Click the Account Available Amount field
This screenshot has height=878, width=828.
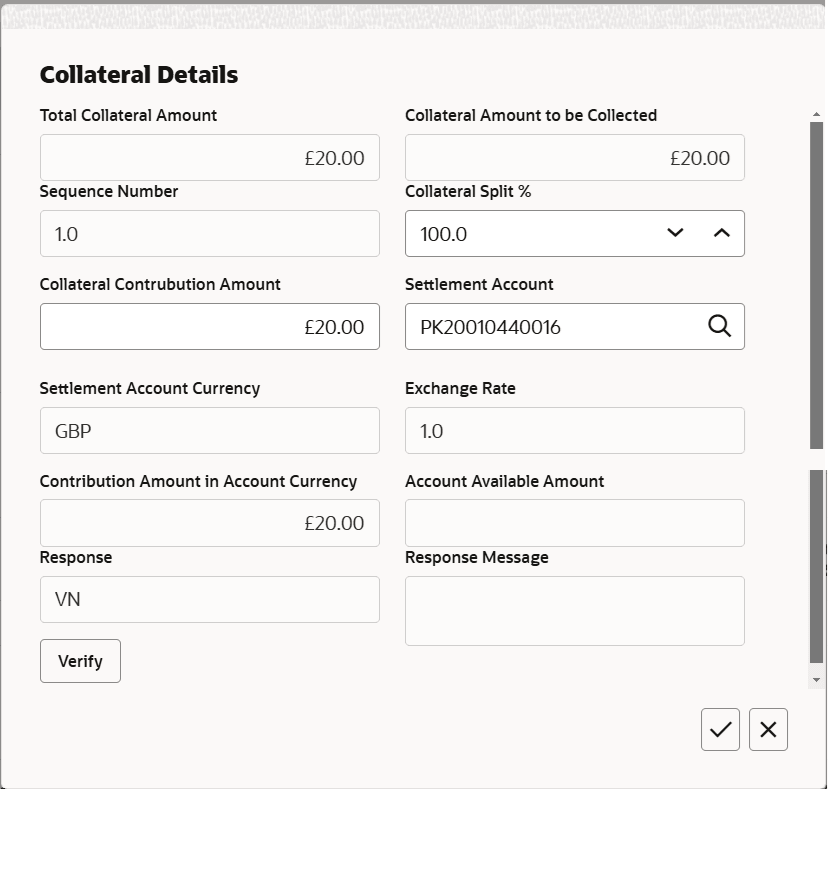574,523
